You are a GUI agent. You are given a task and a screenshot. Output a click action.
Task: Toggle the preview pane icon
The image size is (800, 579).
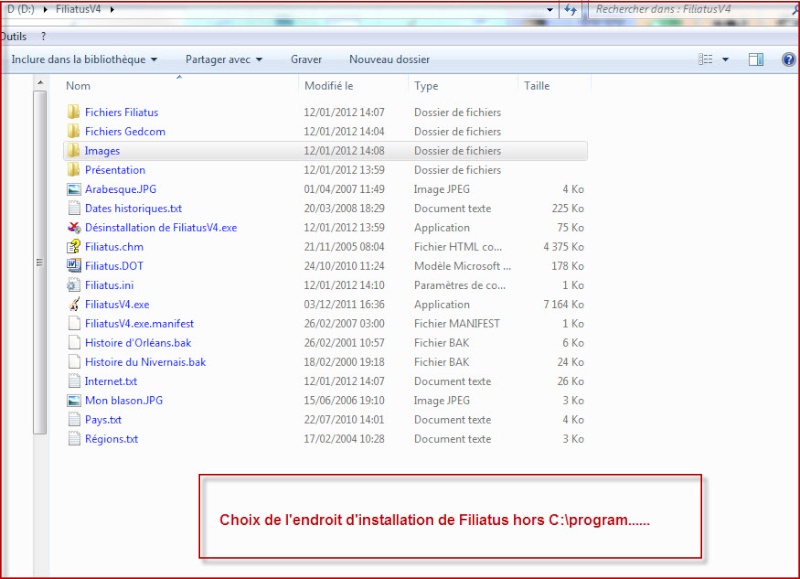756,60
